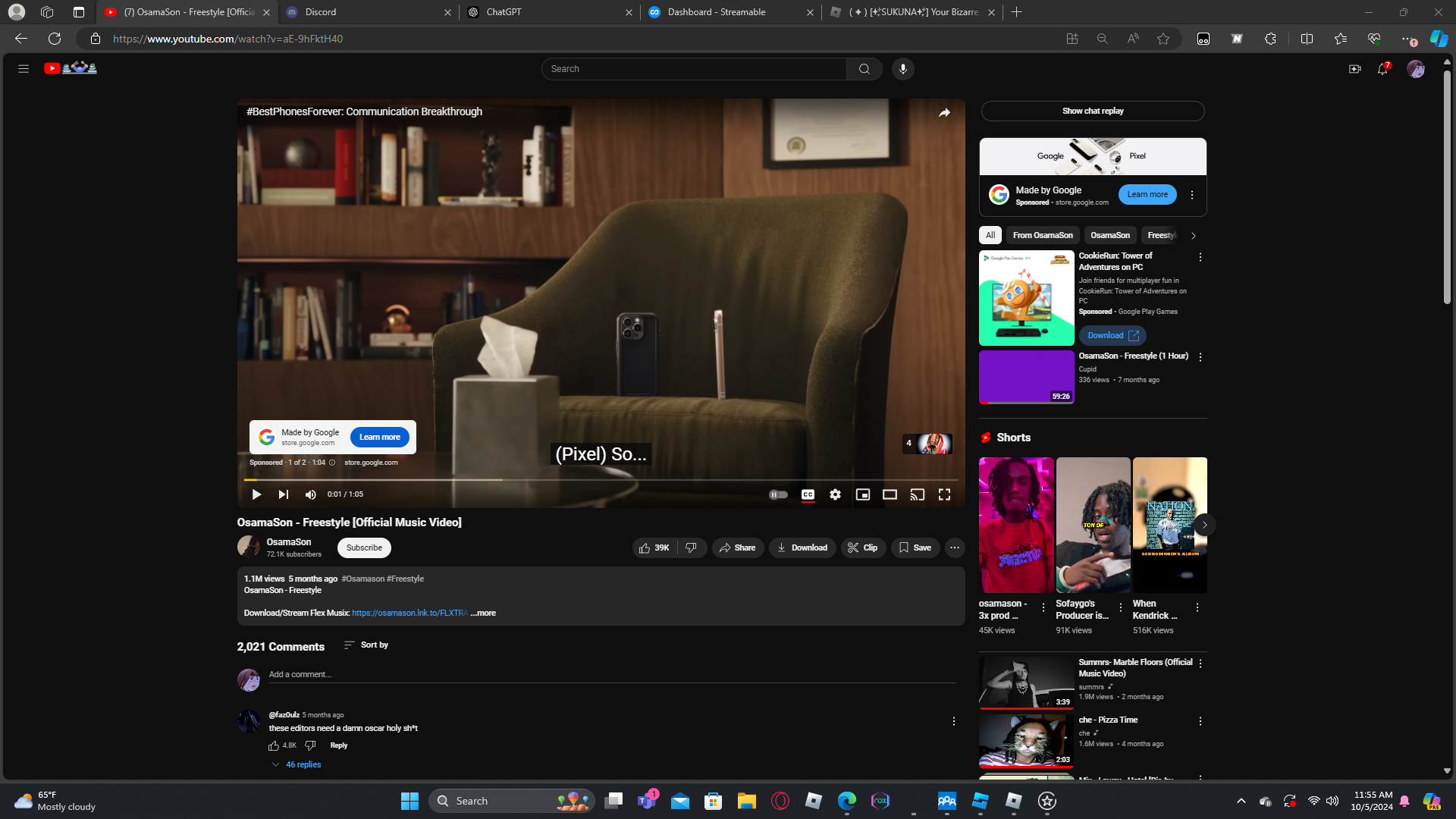Expand video description with ...more
Viewport: 1456px width, 819px height.
(x=483, y=613)
